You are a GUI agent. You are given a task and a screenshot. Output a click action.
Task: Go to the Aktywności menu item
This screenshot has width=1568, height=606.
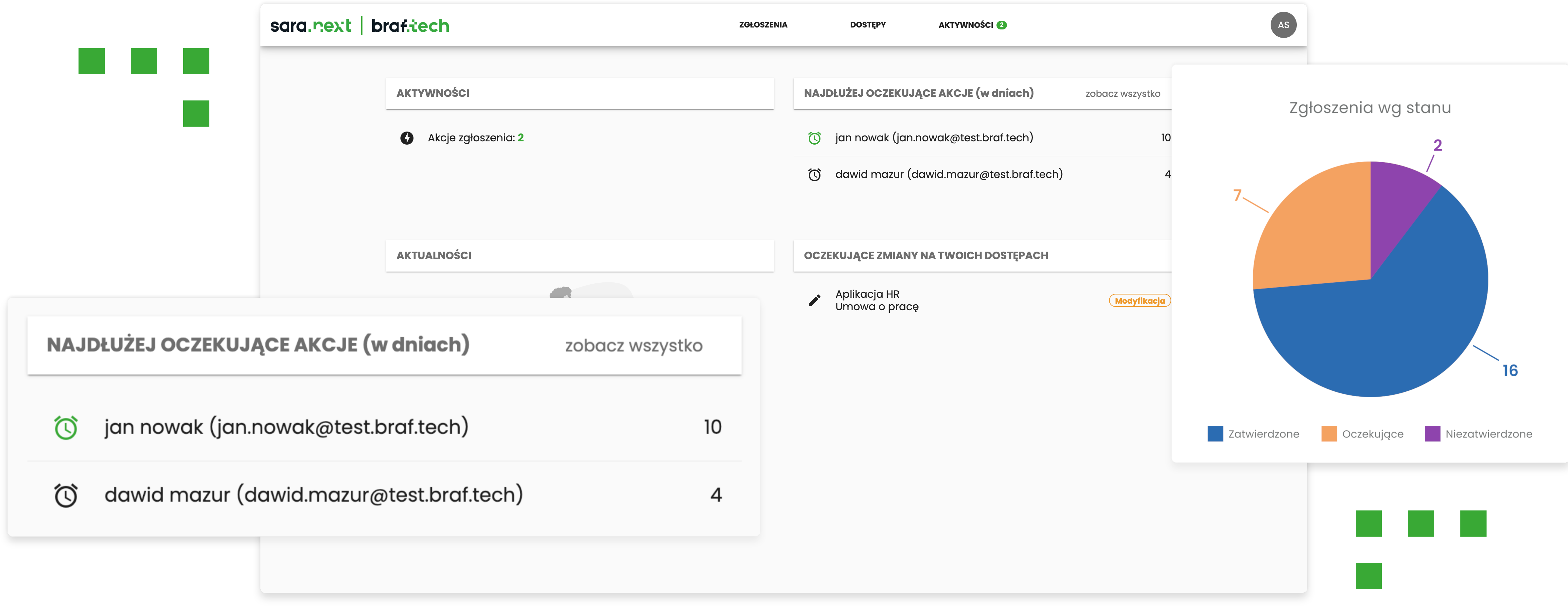pyautogui.click(x=965, y=25)
